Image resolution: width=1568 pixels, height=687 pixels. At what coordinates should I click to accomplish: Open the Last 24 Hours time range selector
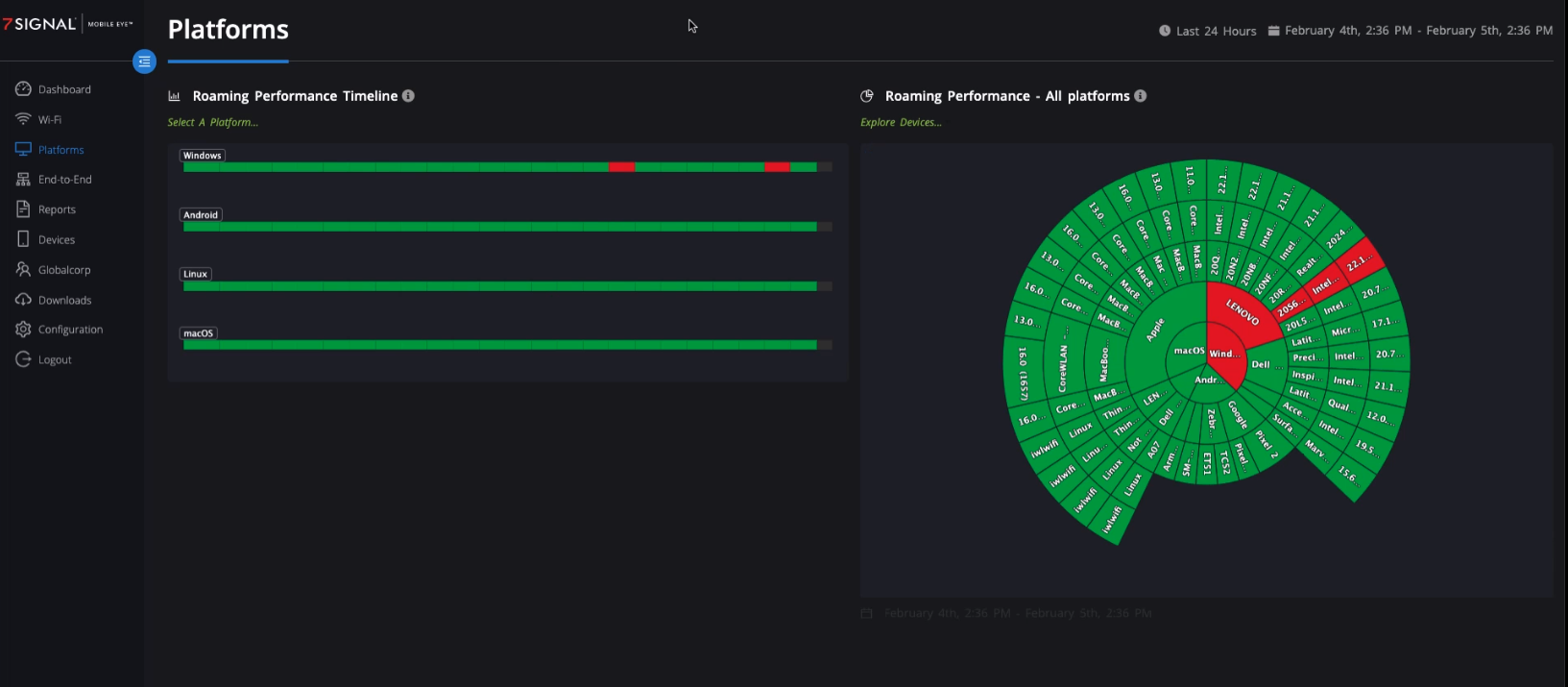coord(1207,31)
